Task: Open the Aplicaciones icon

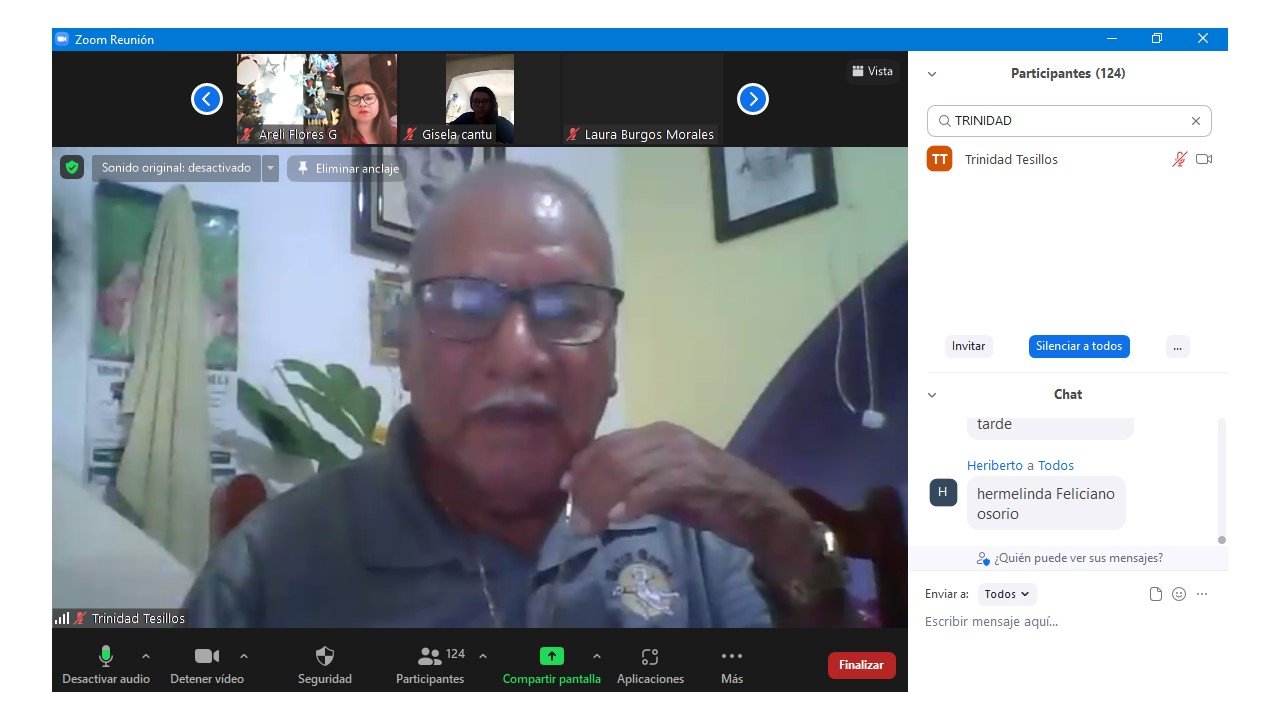Action: [x=650, y=657]
